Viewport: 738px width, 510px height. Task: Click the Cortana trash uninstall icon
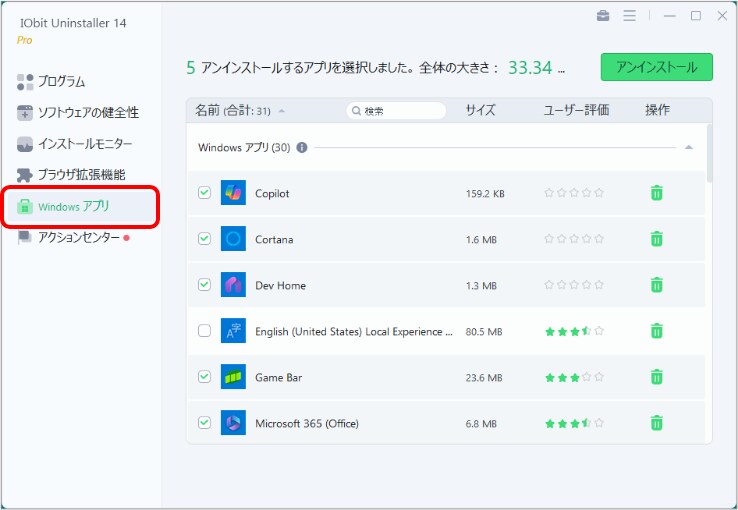pyautogui.click(x=657, y=239)
